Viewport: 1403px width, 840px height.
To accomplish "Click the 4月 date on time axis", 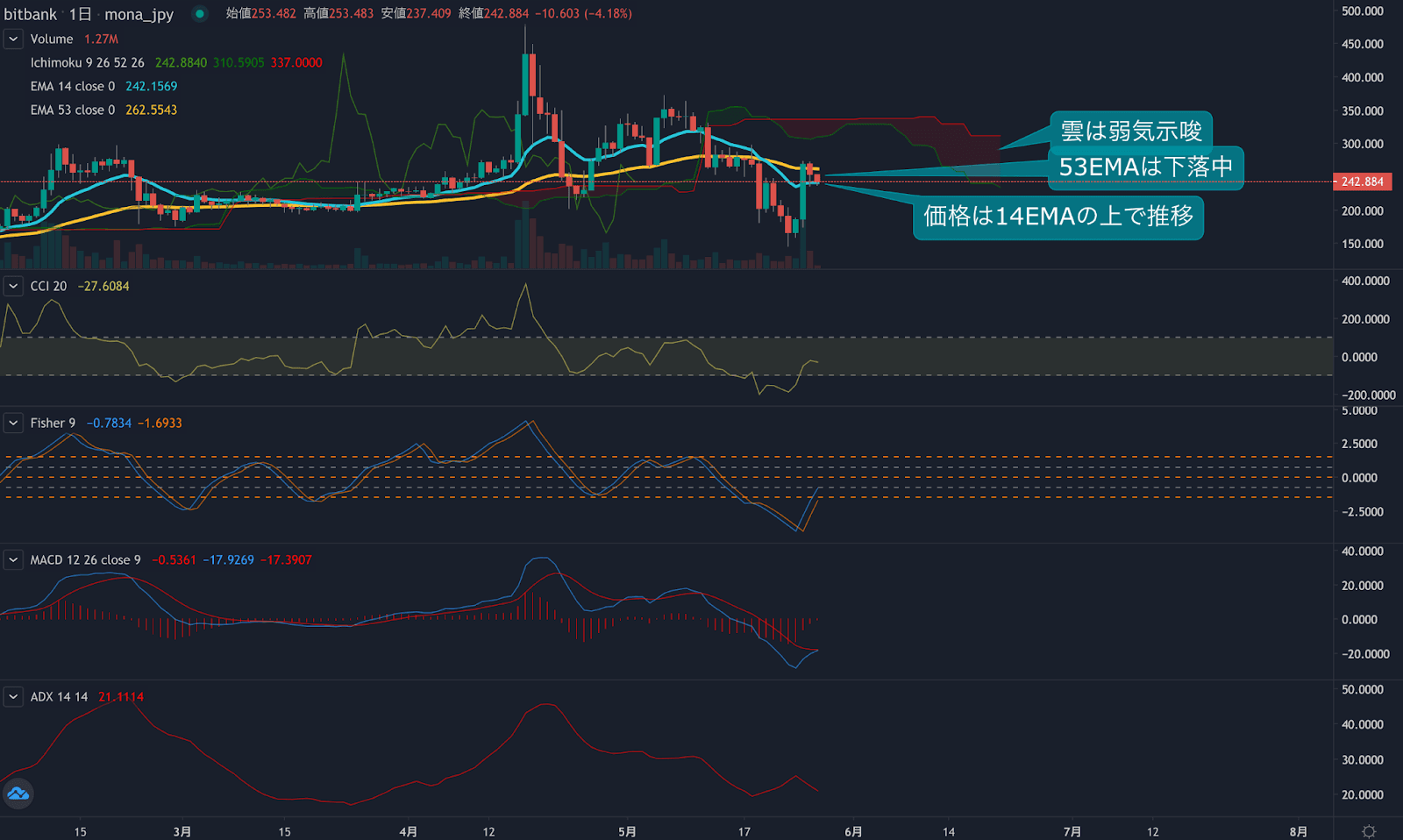I will click(x=408, y=831).
